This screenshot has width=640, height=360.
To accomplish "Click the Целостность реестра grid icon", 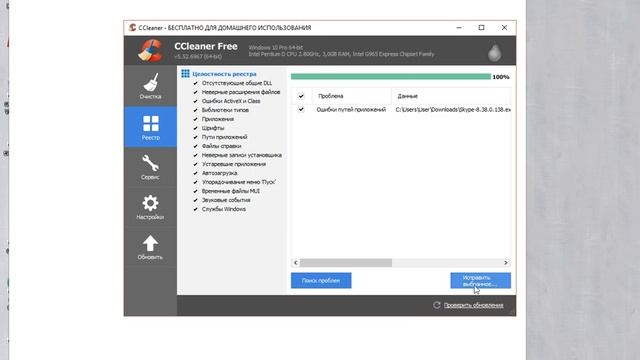I will pyautogui.click(x=185, y=73).
